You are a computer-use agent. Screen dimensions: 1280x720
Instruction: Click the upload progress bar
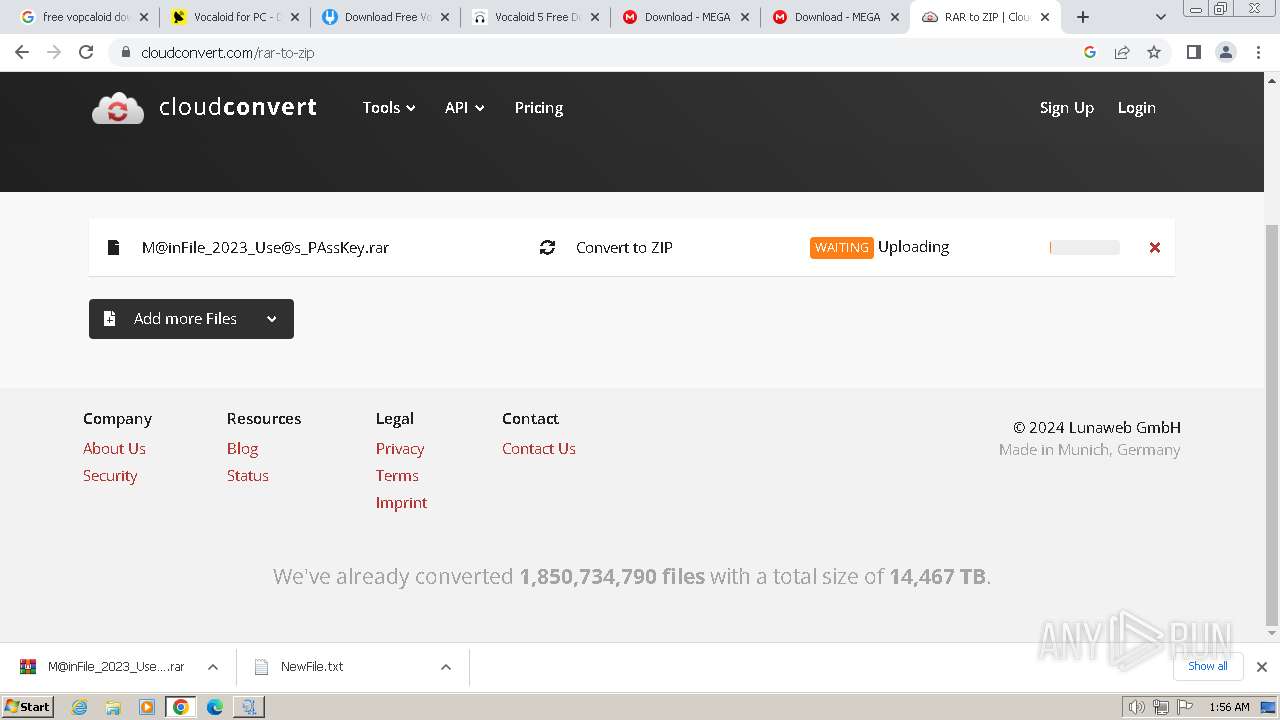1084,247
